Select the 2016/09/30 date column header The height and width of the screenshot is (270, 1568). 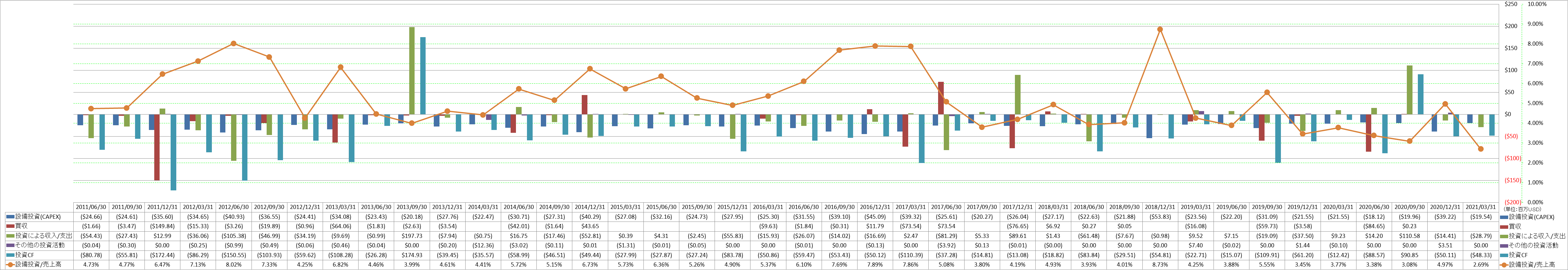(x=839, y=207)
